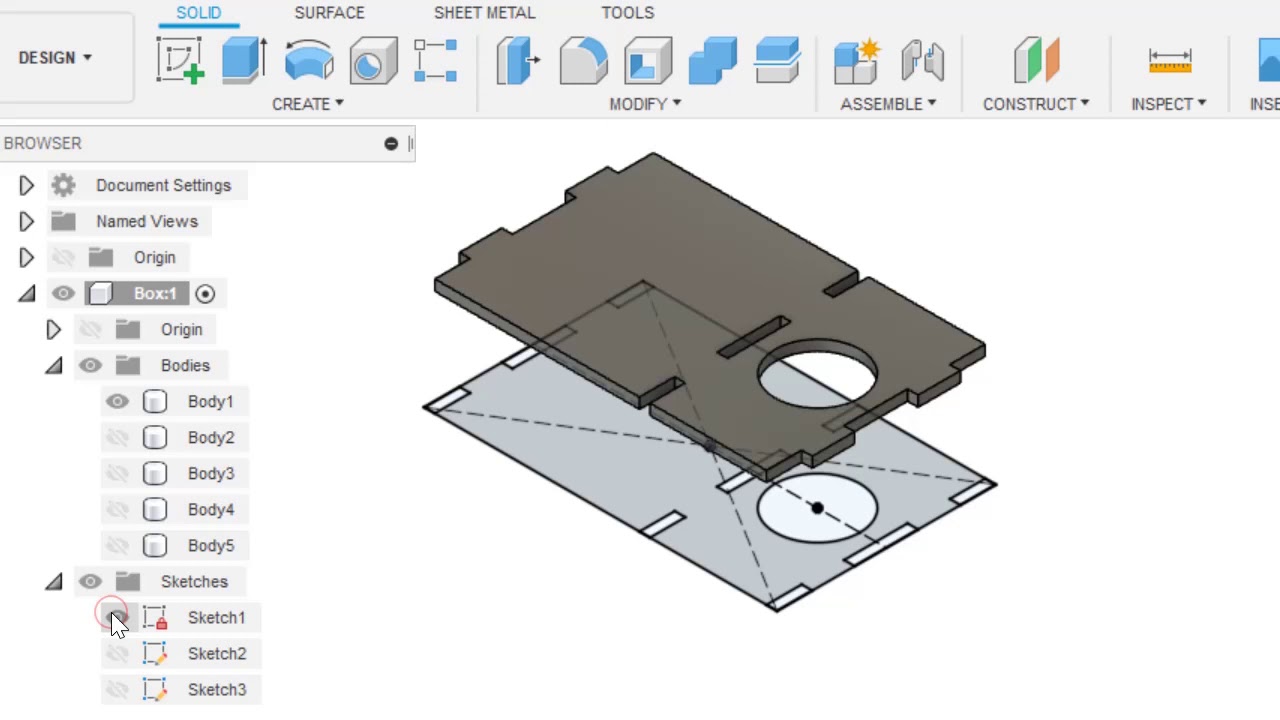Collapse the Bodies folder
Image resolution: width=1280 pixels, height=720 pixels.
tap(54, 366)
